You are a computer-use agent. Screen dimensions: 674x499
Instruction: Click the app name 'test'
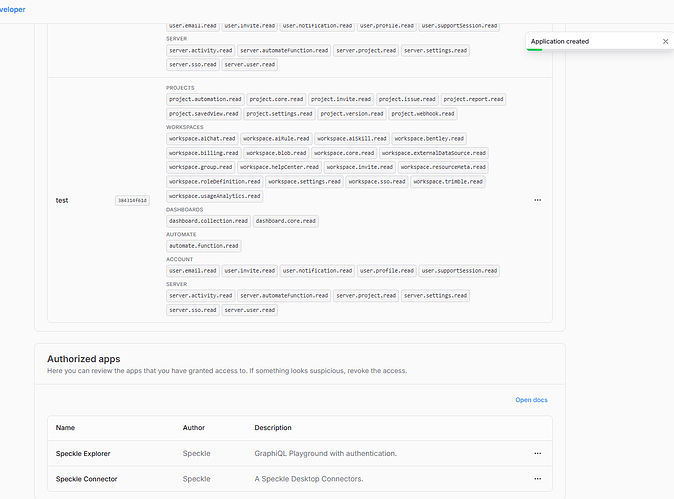[x=62, y=200]
